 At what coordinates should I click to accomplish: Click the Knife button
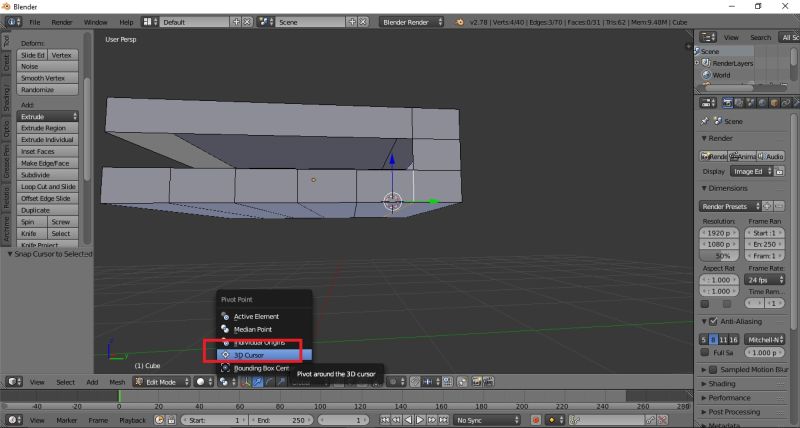tap(32, 234)
